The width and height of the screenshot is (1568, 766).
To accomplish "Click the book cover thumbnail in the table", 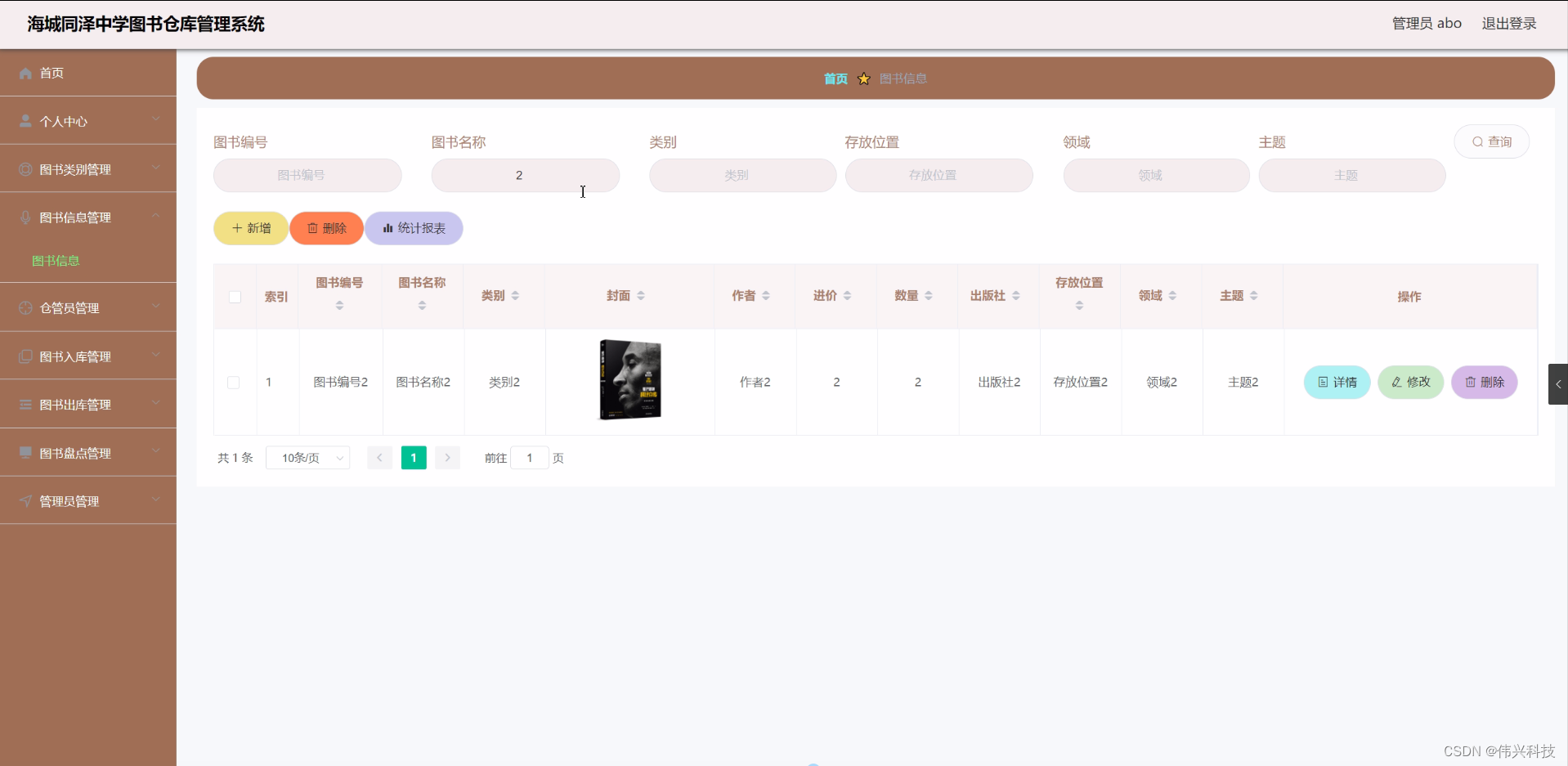I will pyautogui.click(x=629, y=379).
